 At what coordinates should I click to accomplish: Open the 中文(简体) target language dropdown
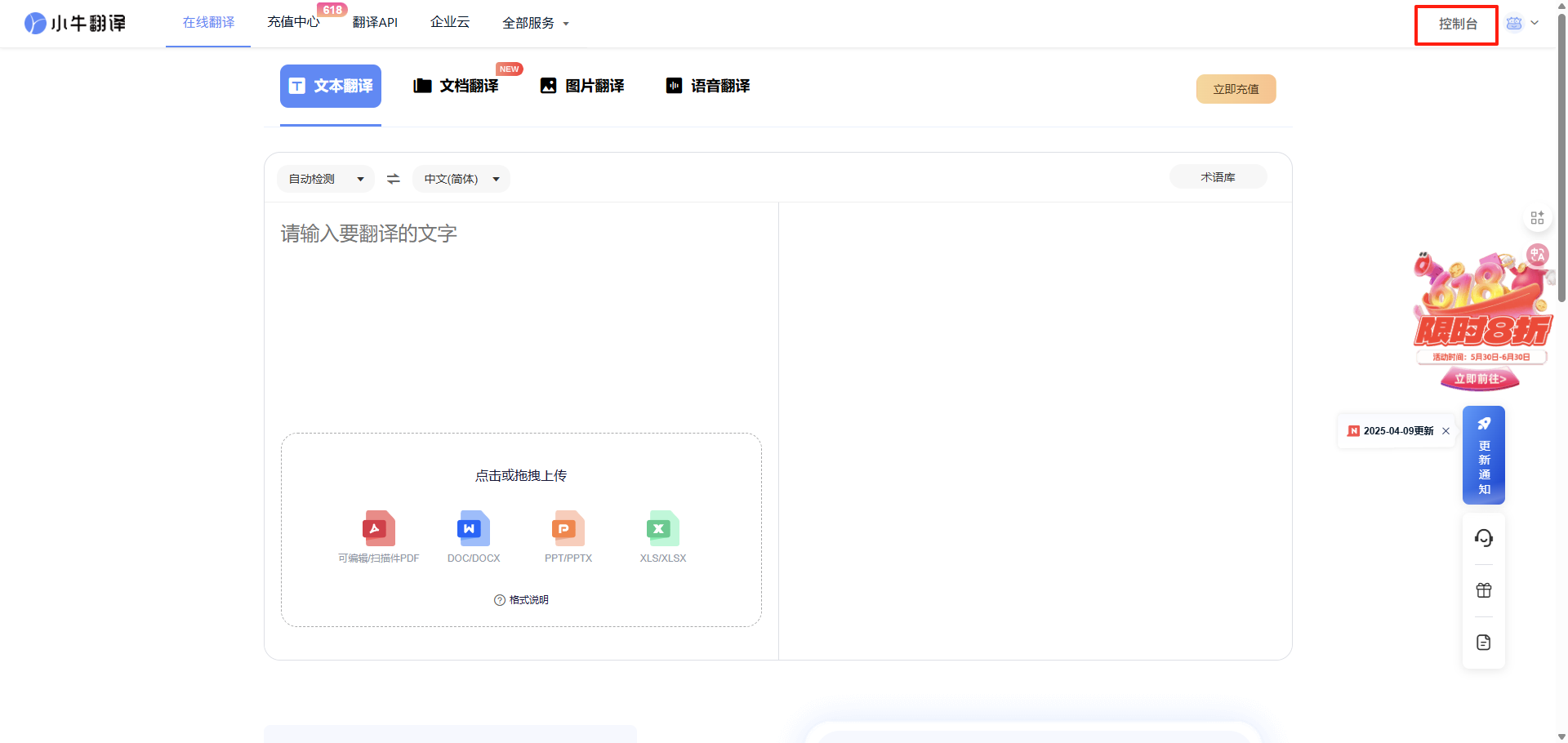coord(461,179)
